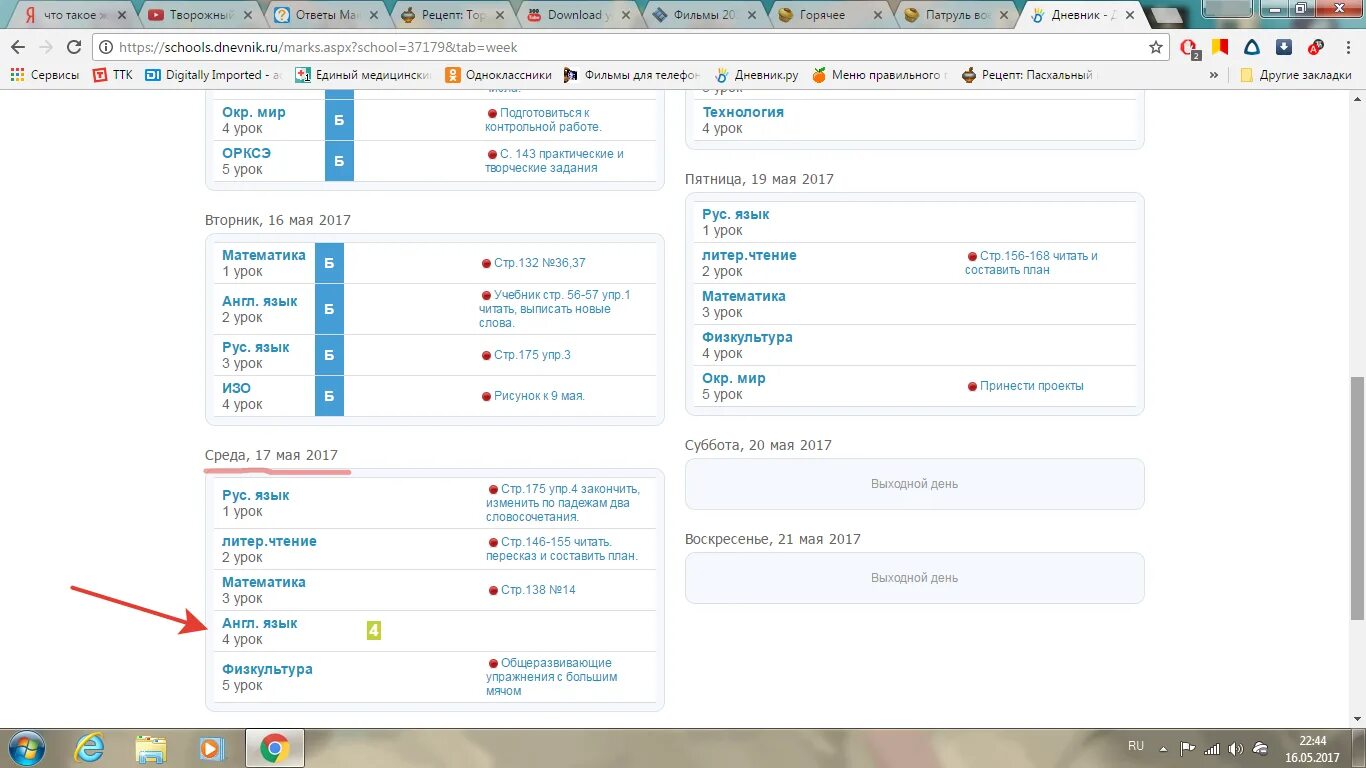Open the Дневник.ру bookmark
The width and height of the screenshot is (1366, 768).
coord(757,75)
